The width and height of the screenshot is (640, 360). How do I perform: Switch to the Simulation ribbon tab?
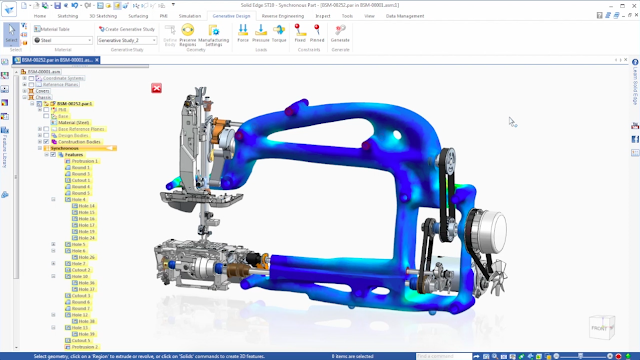tap(190, 16)
